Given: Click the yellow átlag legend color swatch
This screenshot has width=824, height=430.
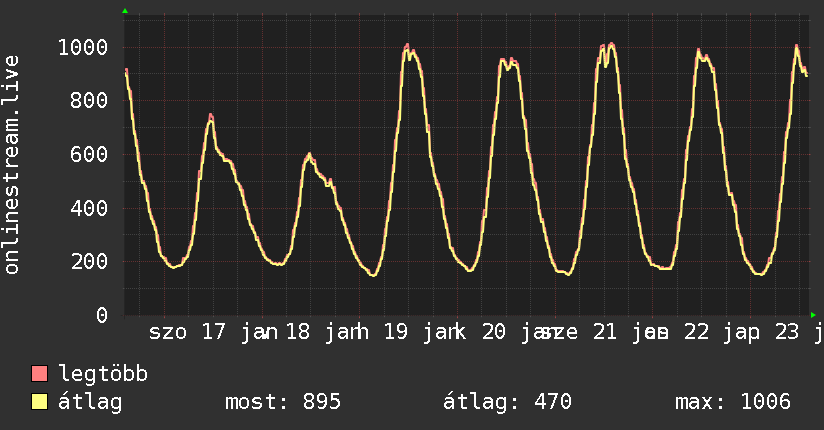Looking at the screenshot, I should 39,402.
